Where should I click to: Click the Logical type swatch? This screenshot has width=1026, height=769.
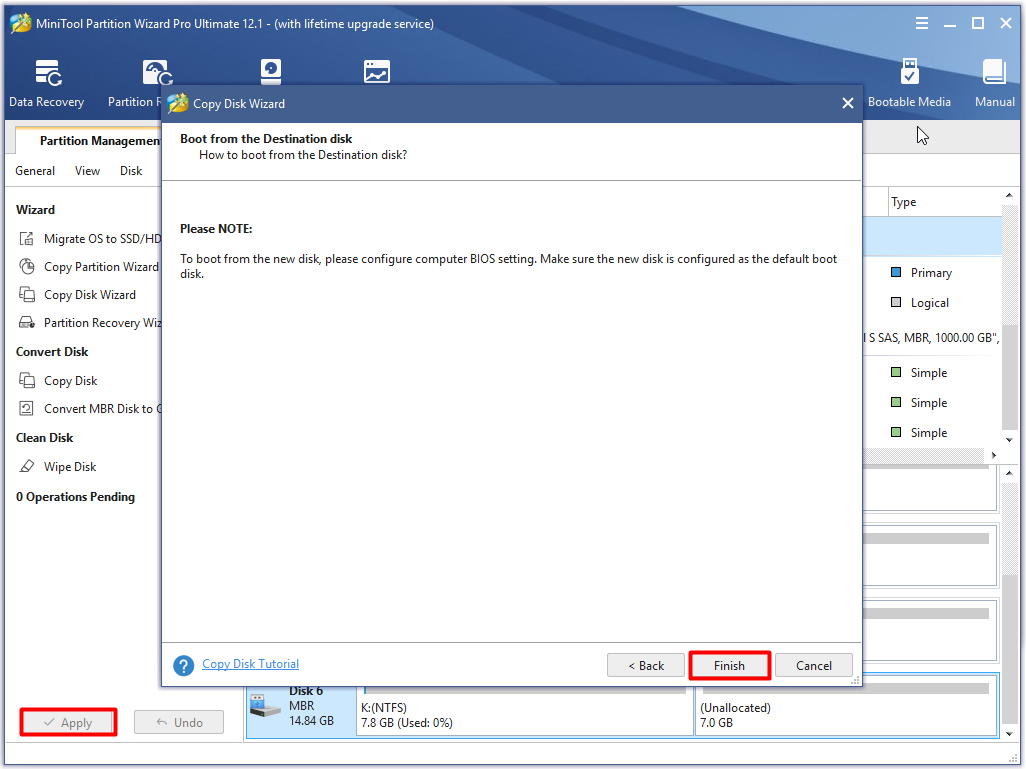[896, 302]
